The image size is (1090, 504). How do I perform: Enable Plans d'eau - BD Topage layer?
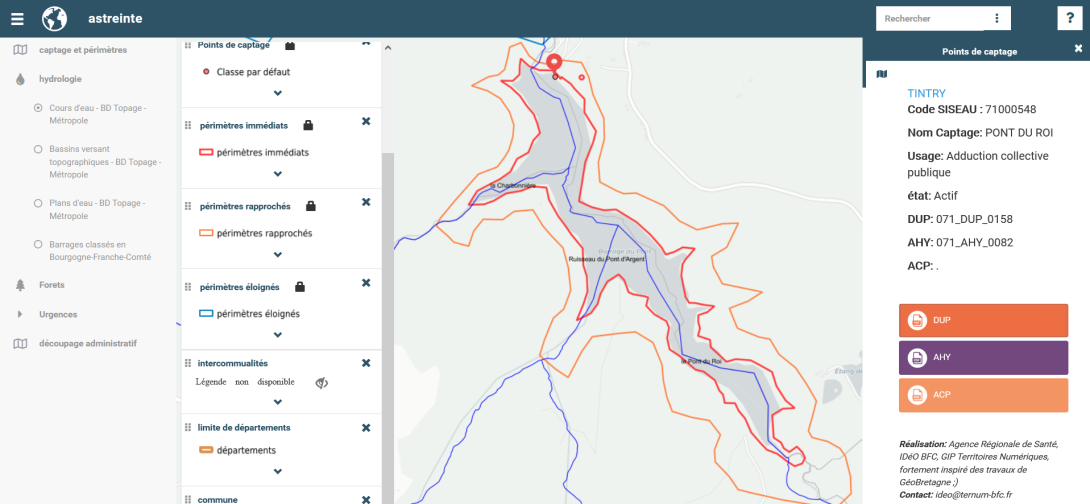(38, 202)
